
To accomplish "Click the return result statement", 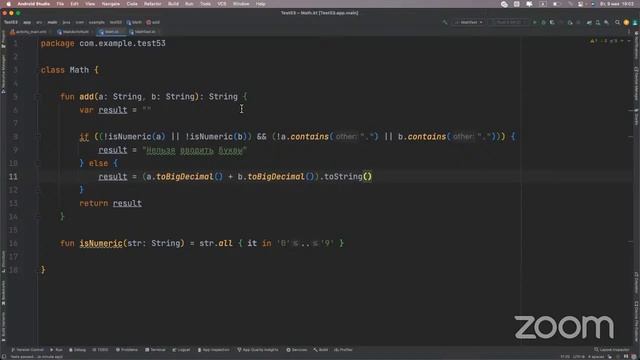I will (111, 203).
